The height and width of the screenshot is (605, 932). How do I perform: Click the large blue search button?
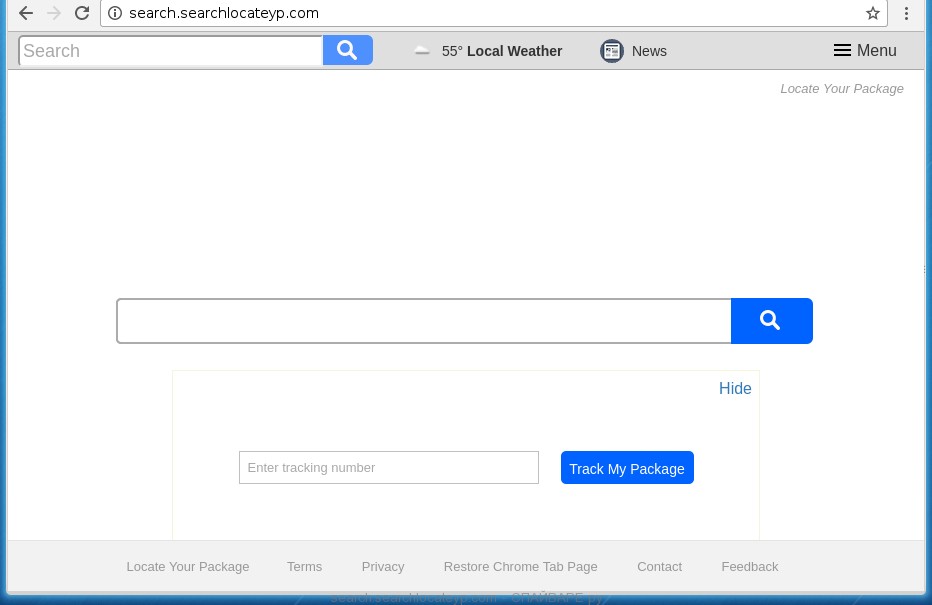click(771, 320)
